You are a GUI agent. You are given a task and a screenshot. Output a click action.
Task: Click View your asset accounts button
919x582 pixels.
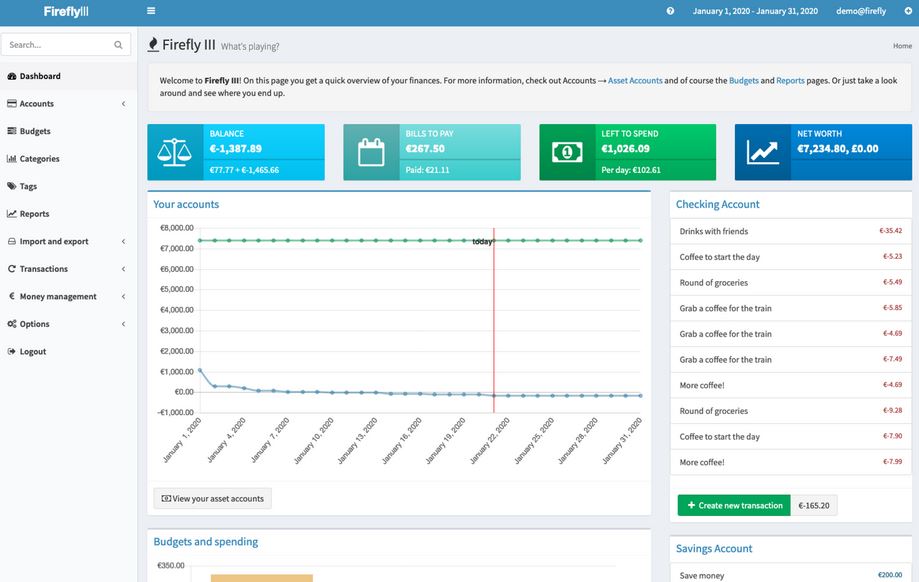pyautogui.click(x=212, y=499)
